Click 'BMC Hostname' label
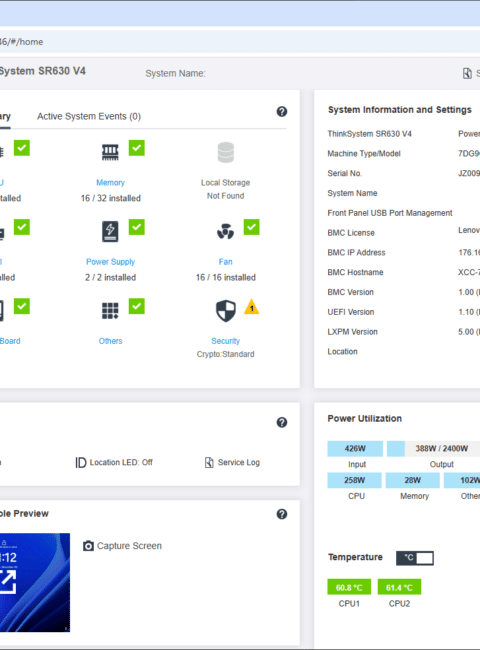480x650 pixels. pyautogui.click(x=355, y=272)
